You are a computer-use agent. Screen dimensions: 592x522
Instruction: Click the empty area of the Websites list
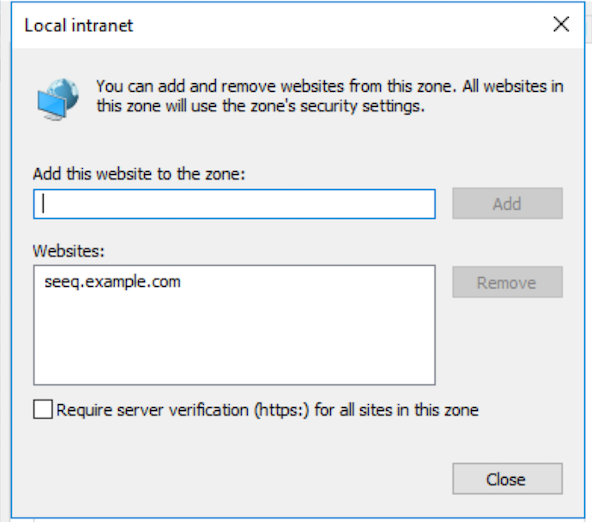click(x=234, y=340)
